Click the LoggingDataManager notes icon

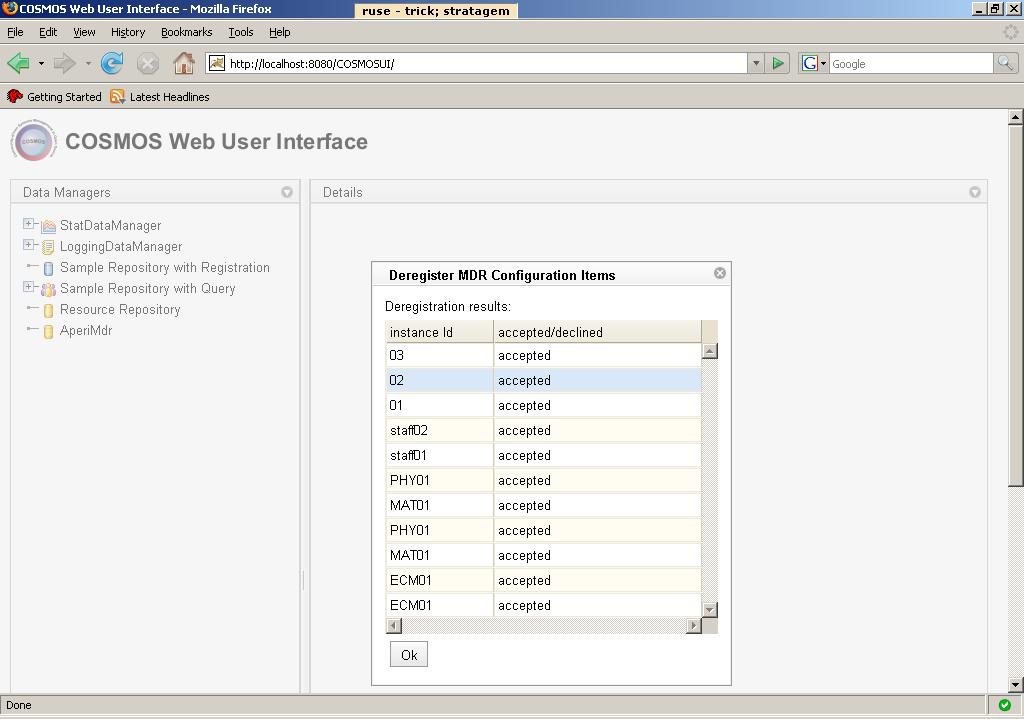48,247
